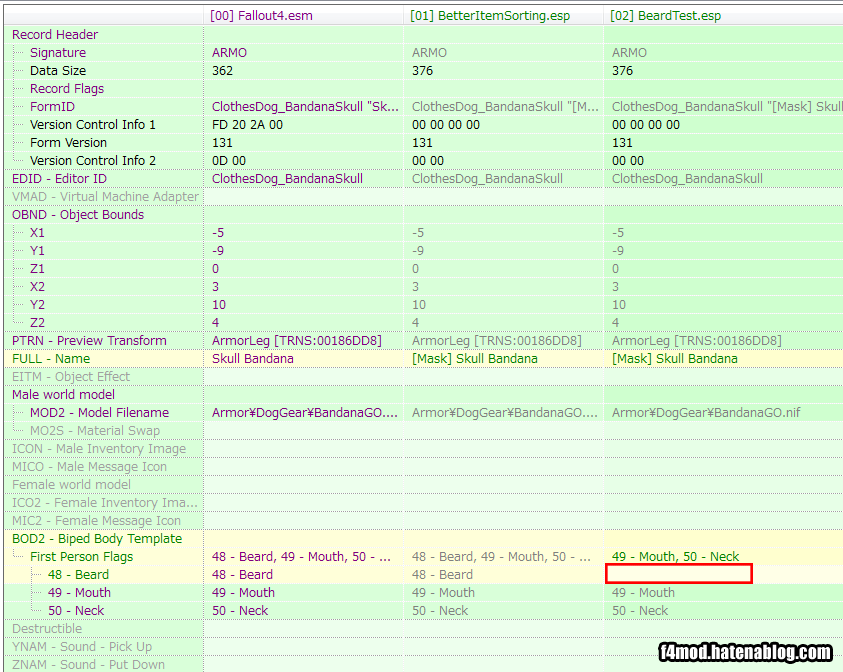Click Fallout4.esm X1 bounds value -5
843x672 pixels.
[218, 233]
